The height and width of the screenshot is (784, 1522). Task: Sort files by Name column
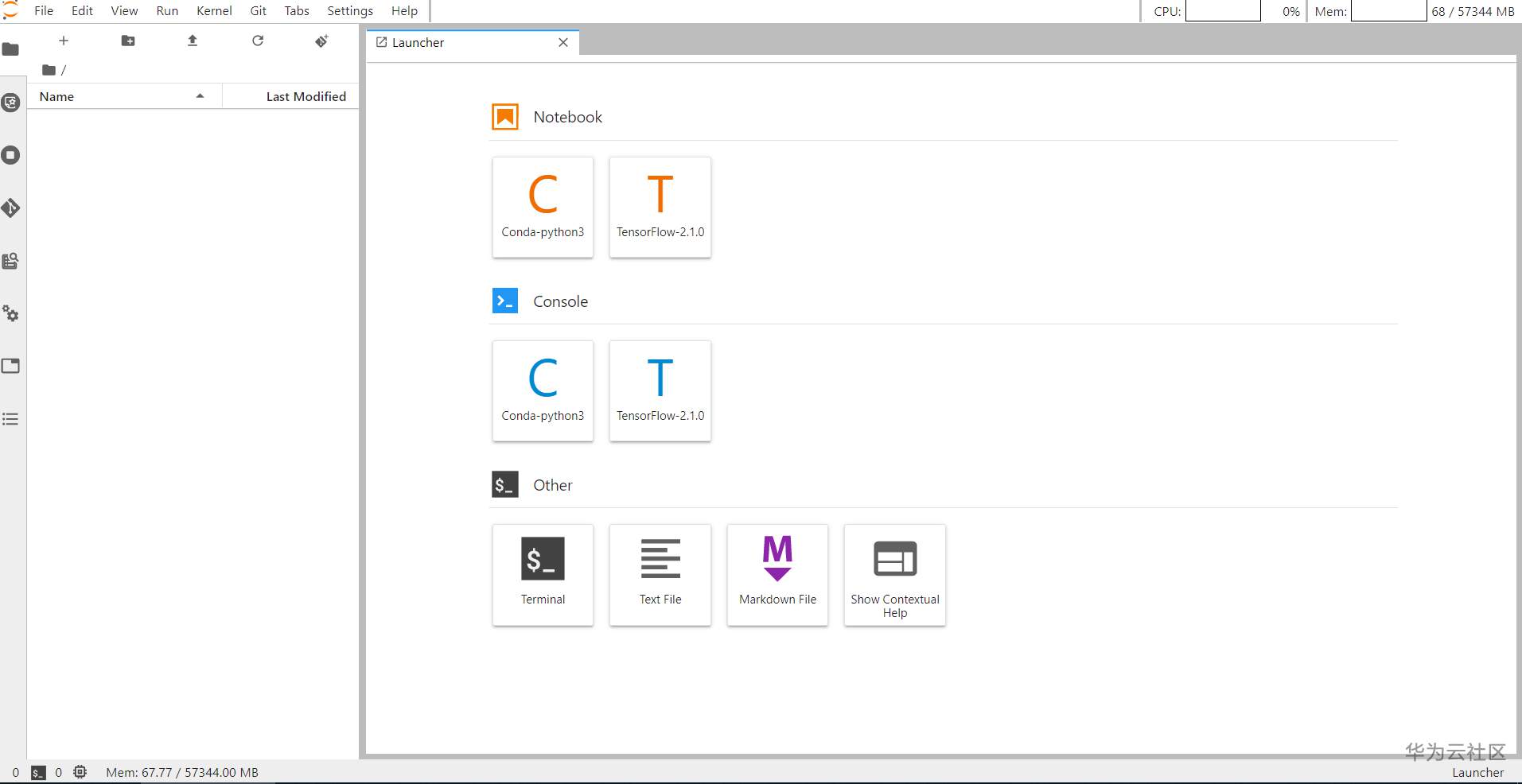click(125, 96)
